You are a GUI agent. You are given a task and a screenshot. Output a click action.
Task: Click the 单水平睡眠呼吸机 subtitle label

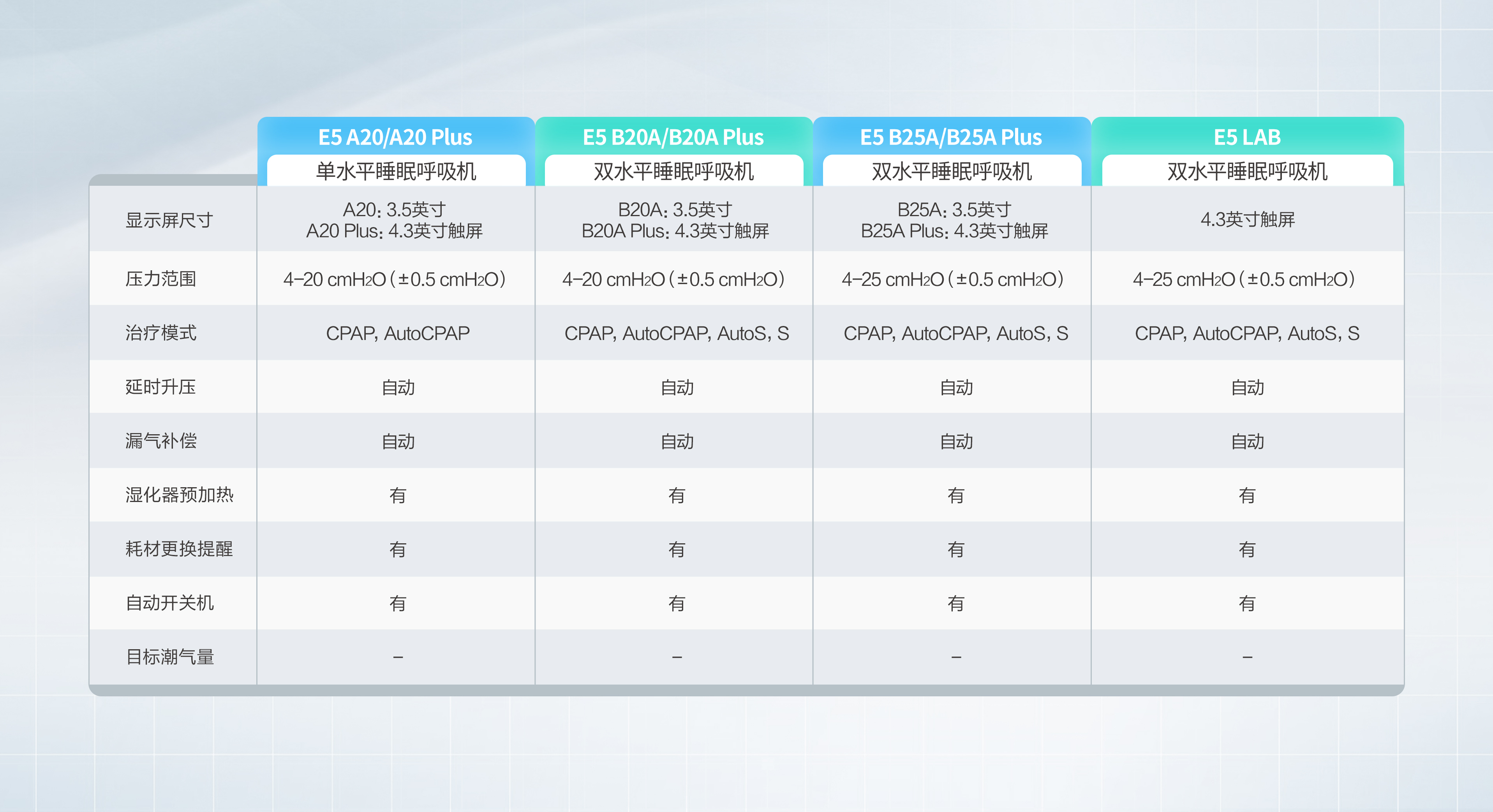(x=396, y=172)
